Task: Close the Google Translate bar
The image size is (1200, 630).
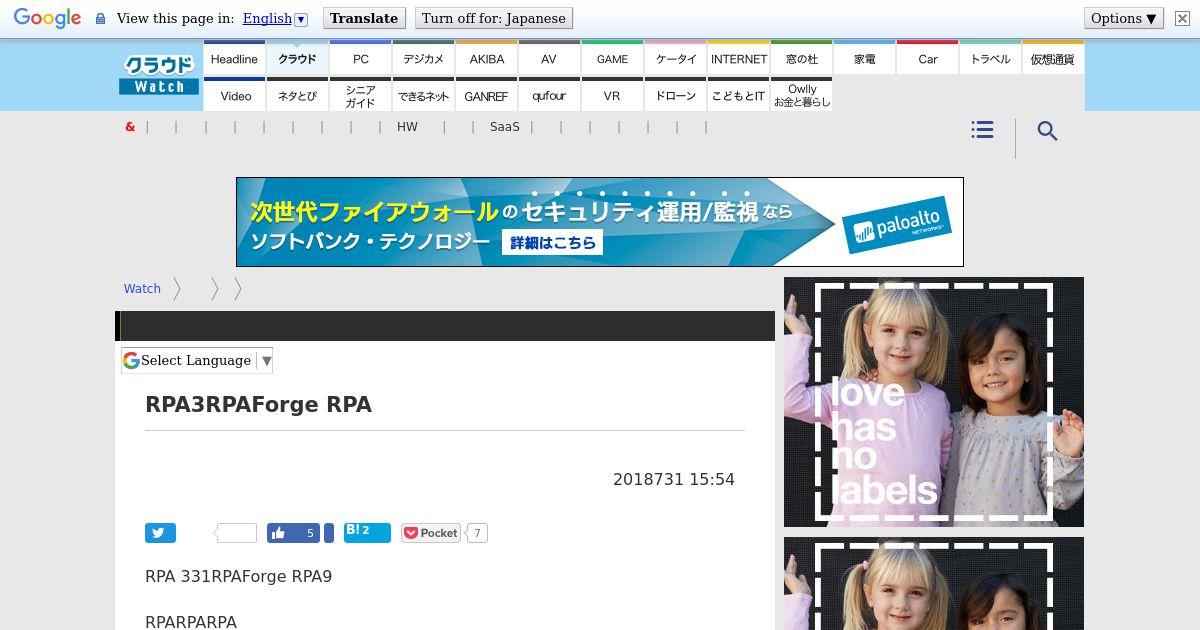Action: pos(1181,18)
